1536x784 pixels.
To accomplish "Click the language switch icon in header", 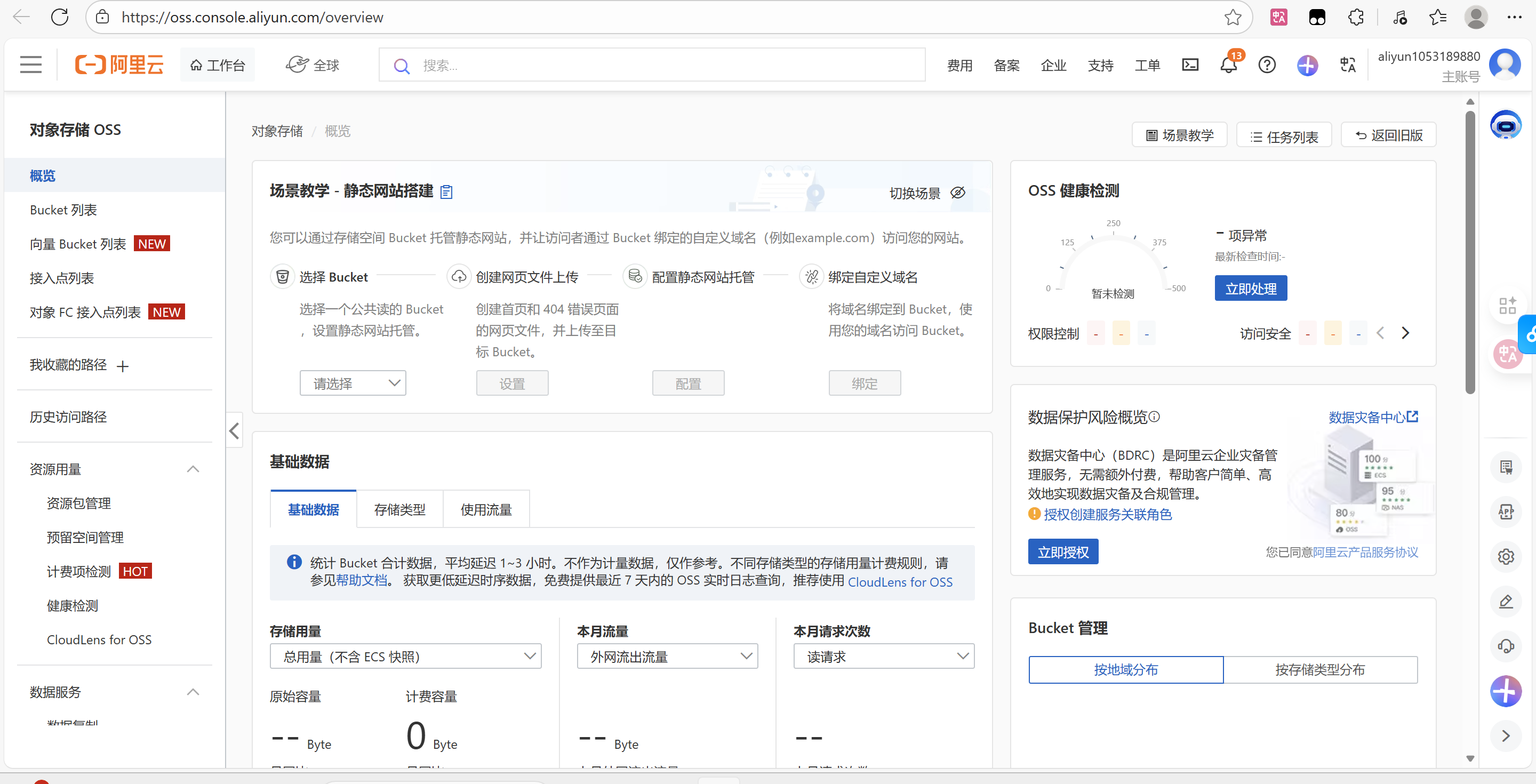I will coord(1348,65).
